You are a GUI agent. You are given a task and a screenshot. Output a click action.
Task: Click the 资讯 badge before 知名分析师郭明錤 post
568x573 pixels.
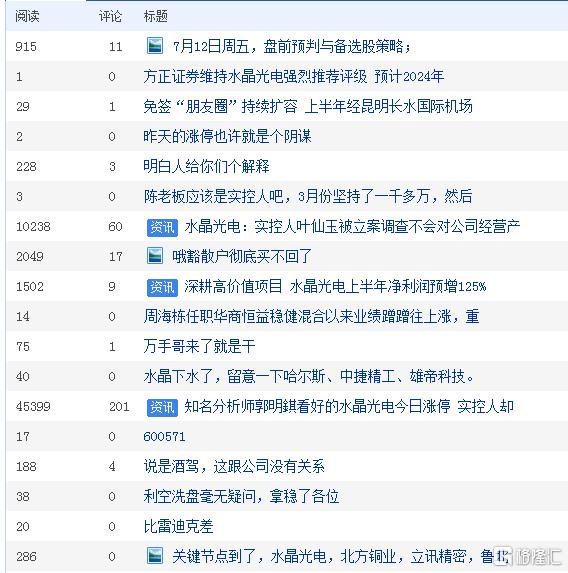(162, 407)
